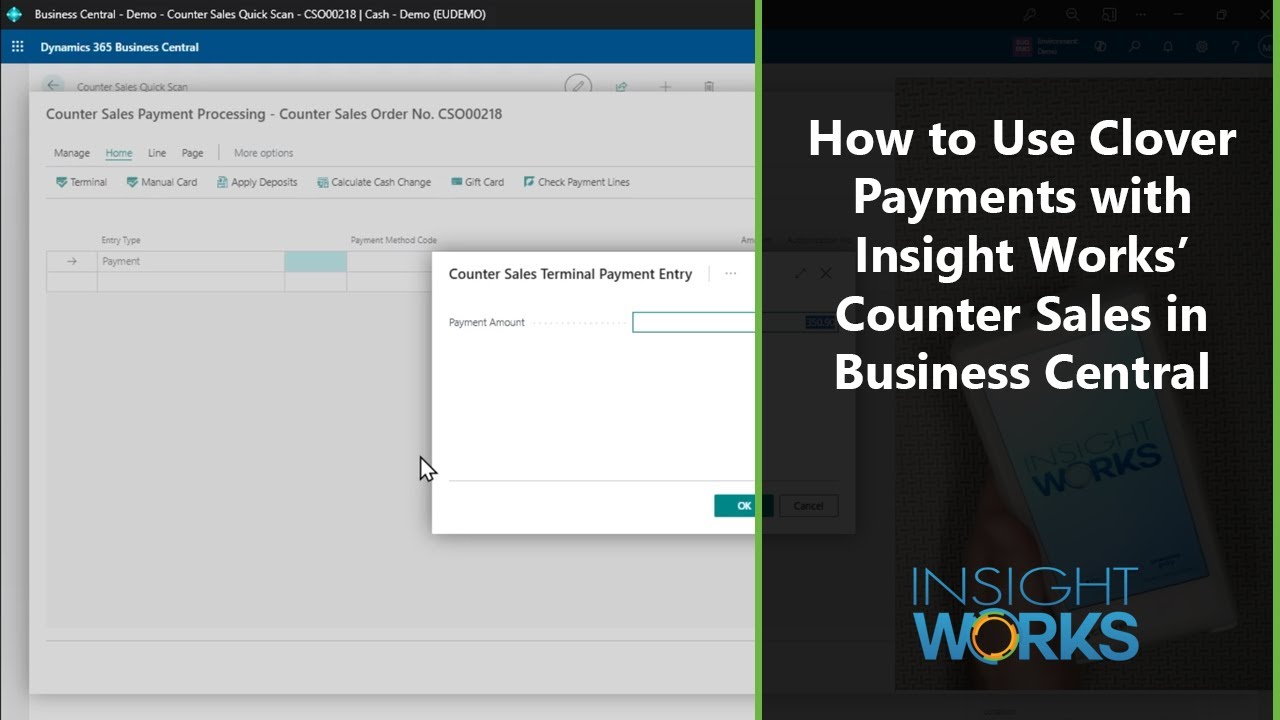Select the Apply Deposits action
The width and height of the screenshot is (1280, 720).
(x=257, y=182)
